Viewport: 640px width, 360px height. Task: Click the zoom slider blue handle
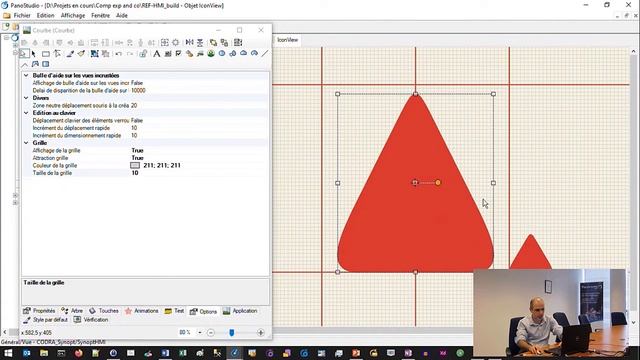231,333
